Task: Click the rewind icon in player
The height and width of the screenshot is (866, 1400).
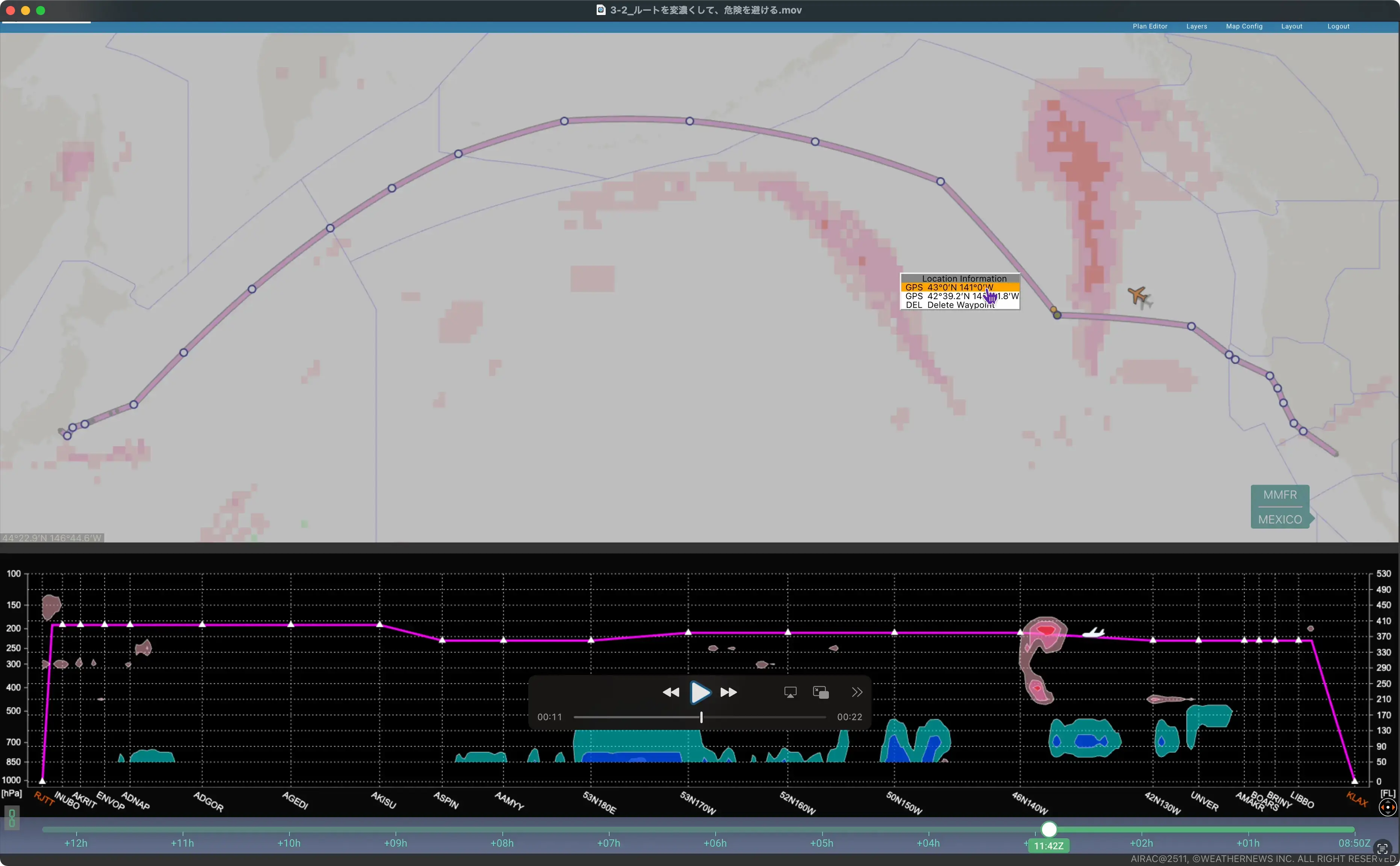Action: [x=671, y=692]
